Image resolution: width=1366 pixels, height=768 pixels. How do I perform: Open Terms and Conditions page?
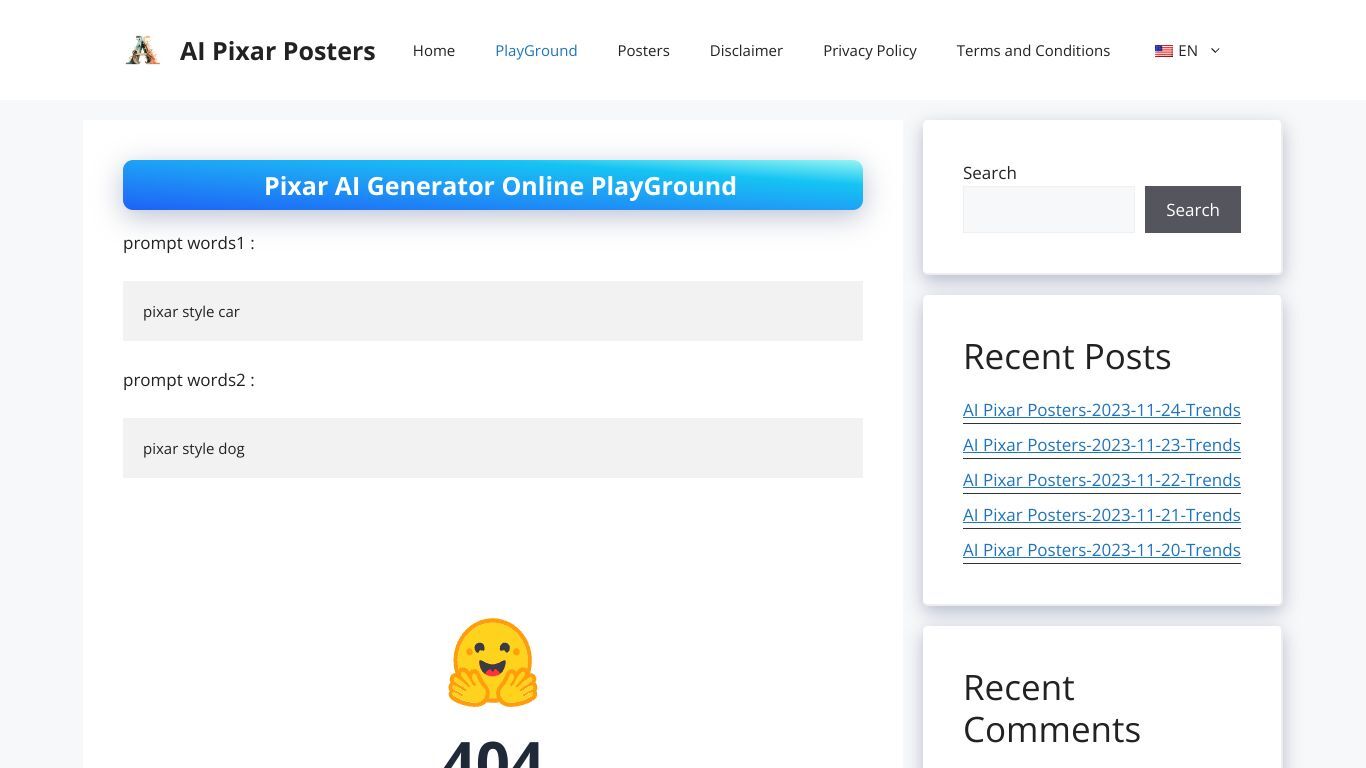1033,50
